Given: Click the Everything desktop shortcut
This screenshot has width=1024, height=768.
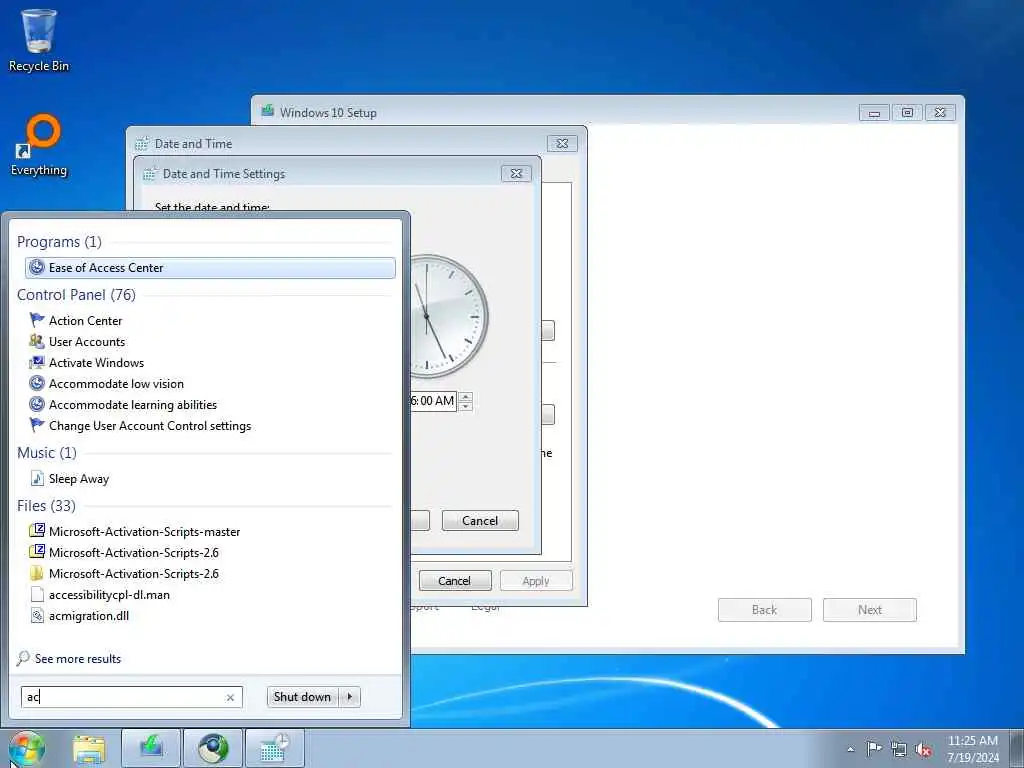Looking at the screenshot, I should pos(39,146).
